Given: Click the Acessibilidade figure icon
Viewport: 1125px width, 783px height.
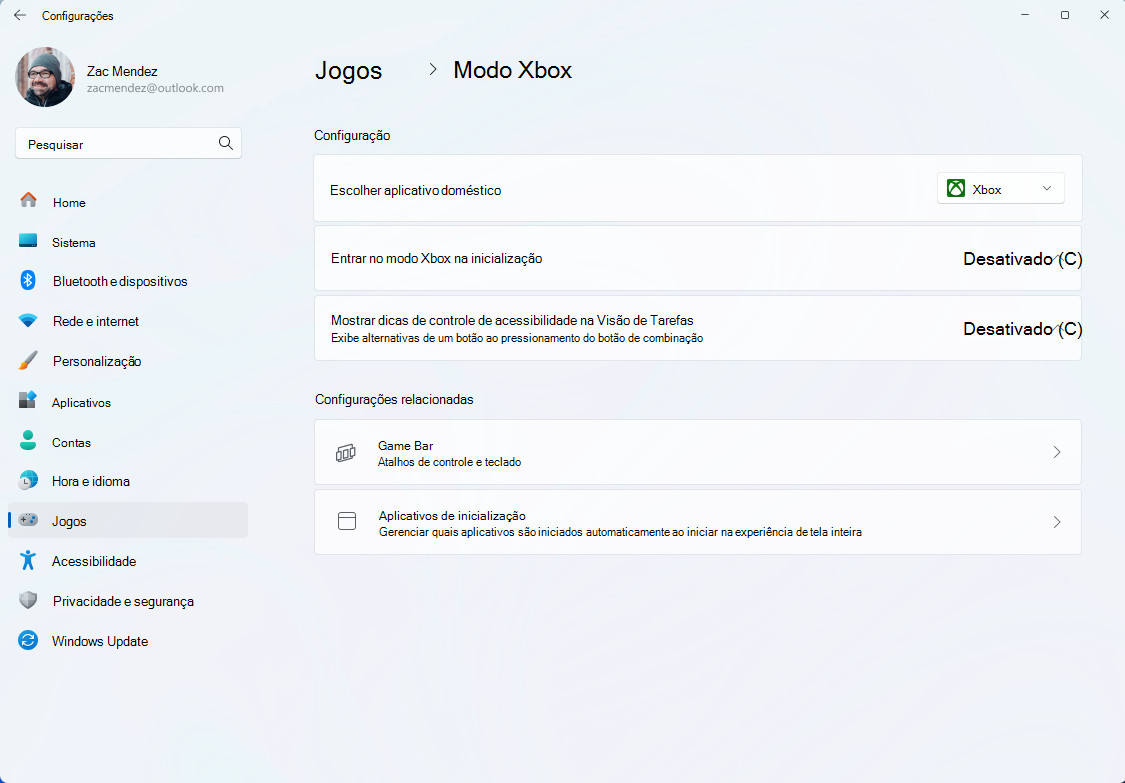Looking at the screenshot, I should point(28,560).
